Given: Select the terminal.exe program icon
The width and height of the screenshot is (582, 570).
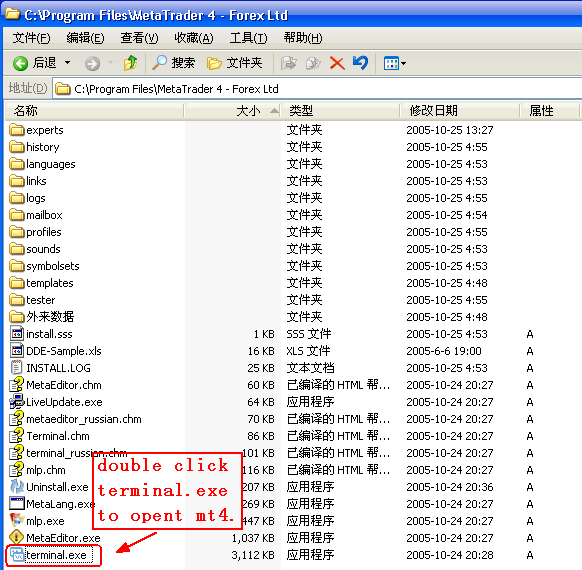Looking at the screenshot, I should [x=17, y=555].
